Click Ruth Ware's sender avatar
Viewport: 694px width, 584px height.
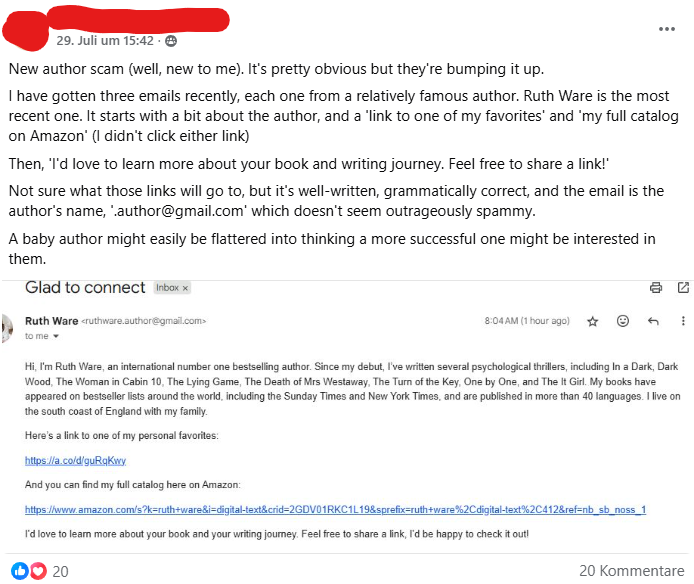click(8, 326)
